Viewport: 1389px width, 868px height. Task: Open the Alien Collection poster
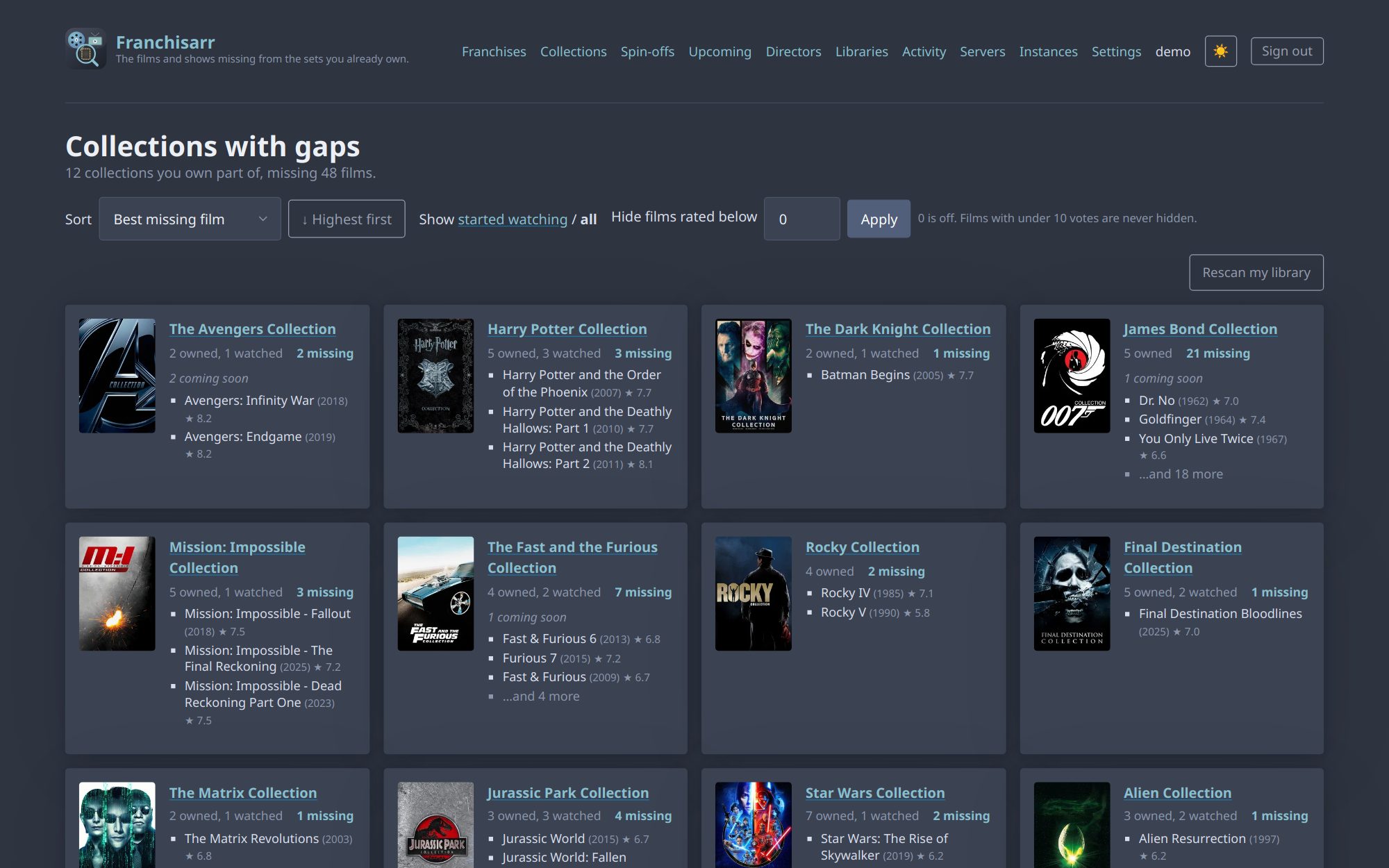click(x=1072, y=825)
